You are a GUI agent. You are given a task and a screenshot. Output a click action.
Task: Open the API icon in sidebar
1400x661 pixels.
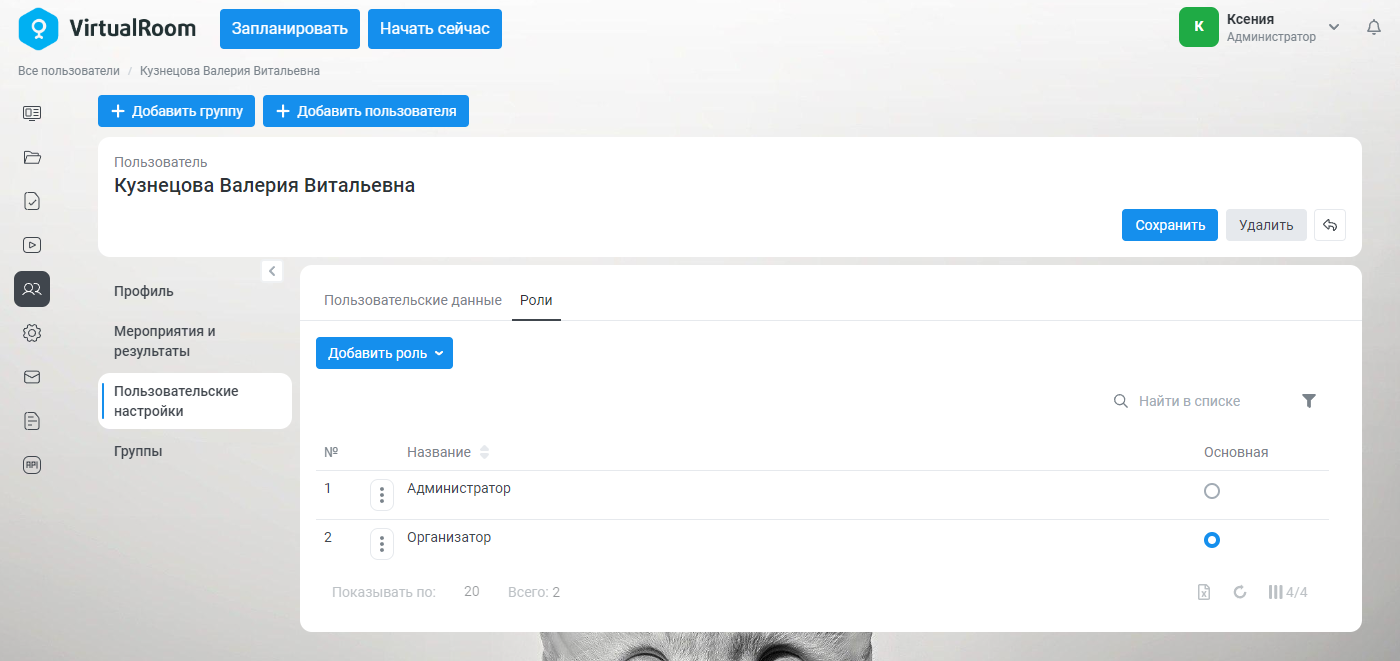[x=32, y=465]
